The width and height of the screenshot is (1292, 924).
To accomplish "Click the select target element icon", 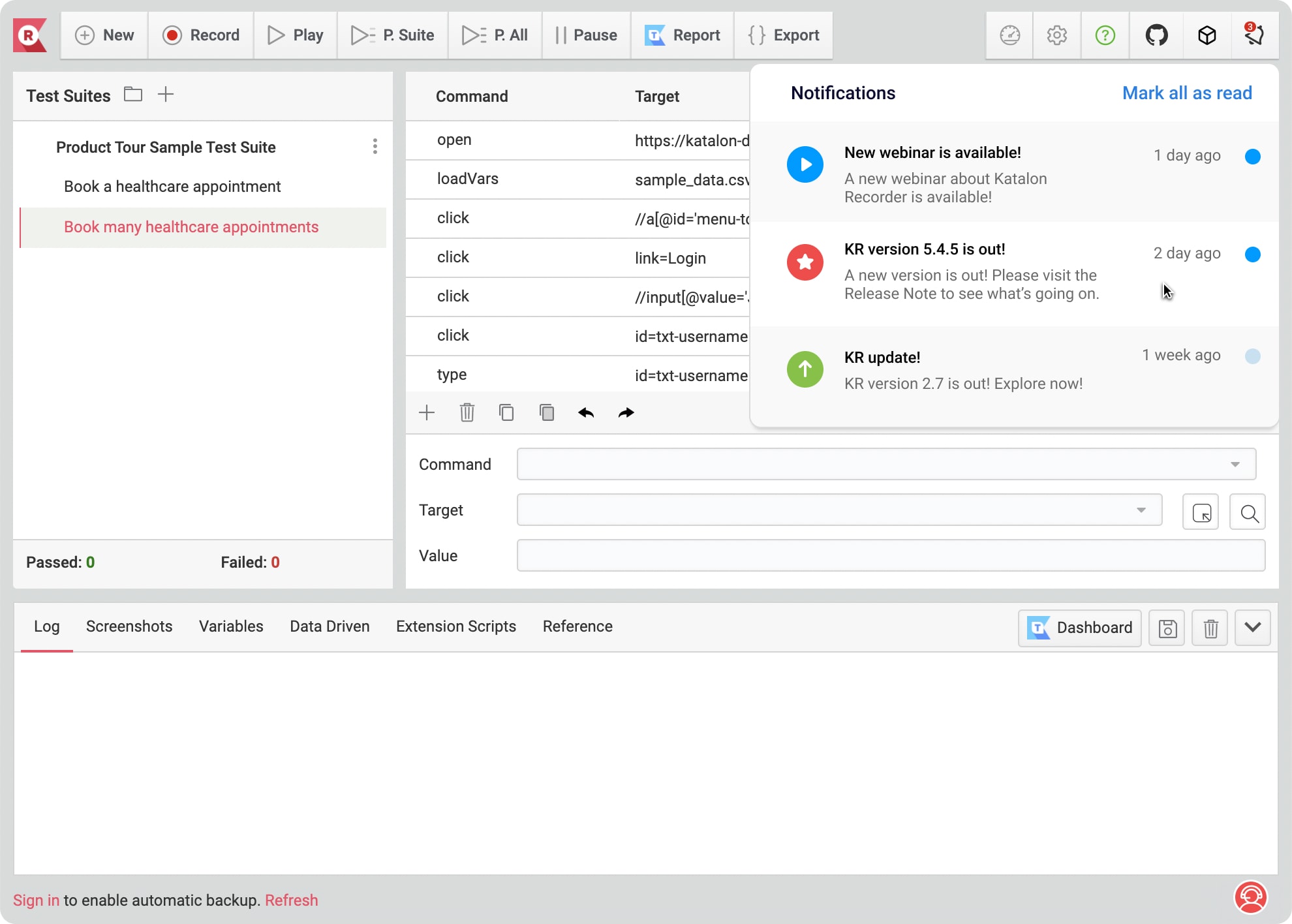I will (x=1201, y=512).
